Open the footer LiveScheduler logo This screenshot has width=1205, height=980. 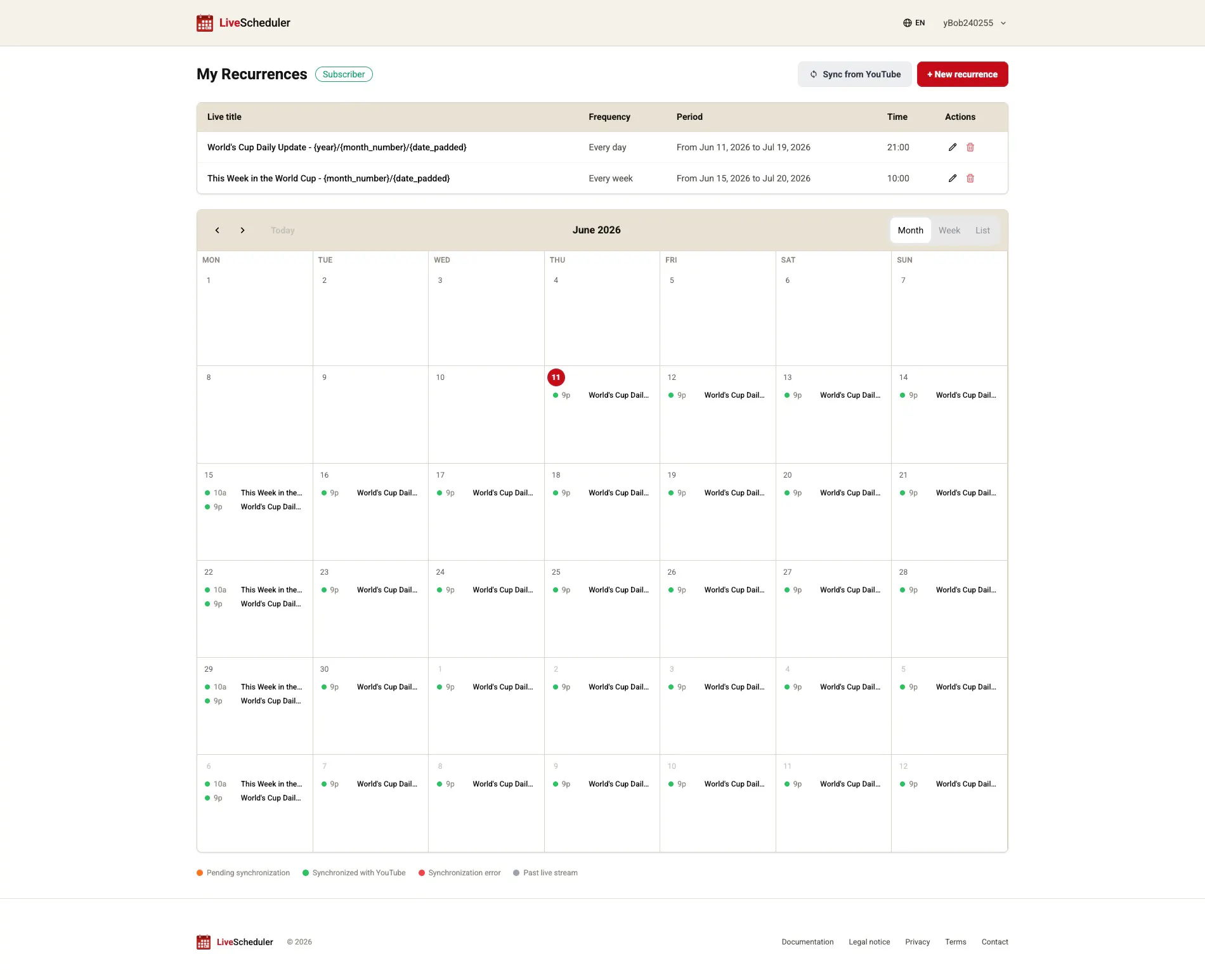tap(235, 942)
